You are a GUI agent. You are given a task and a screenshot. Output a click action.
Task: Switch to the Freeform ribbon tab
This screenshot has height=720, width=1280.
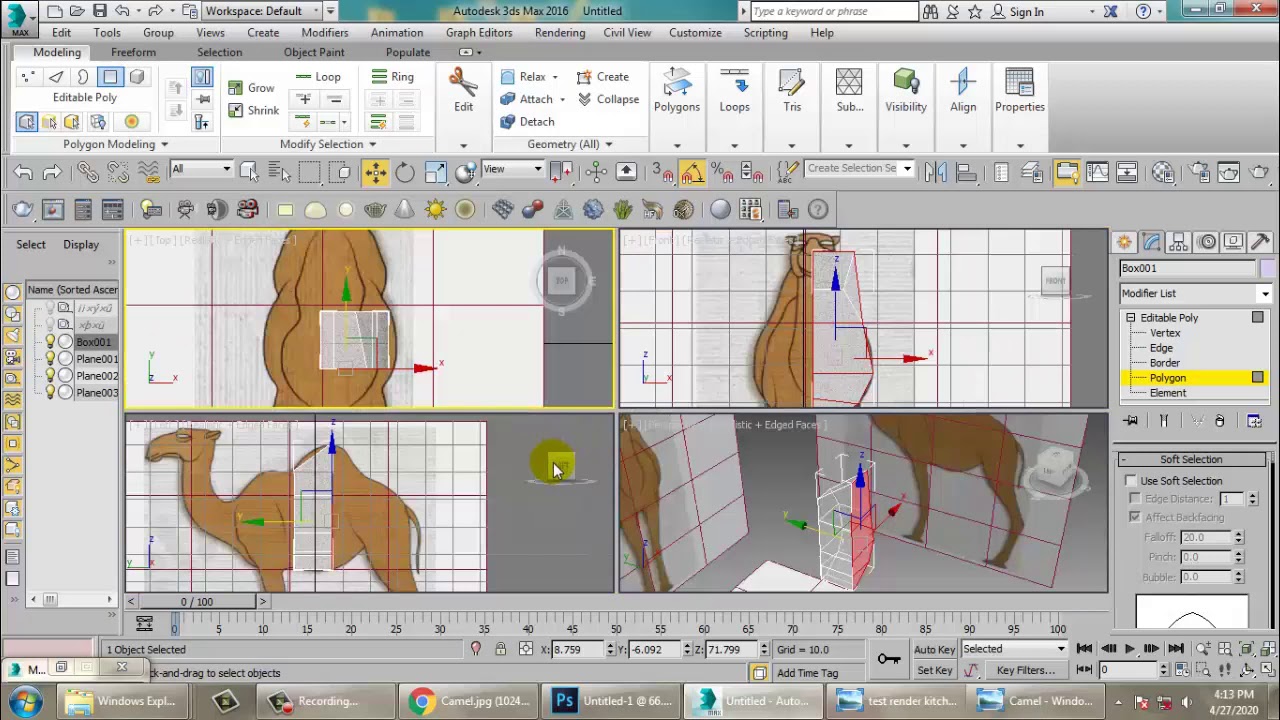click(133, 52)
